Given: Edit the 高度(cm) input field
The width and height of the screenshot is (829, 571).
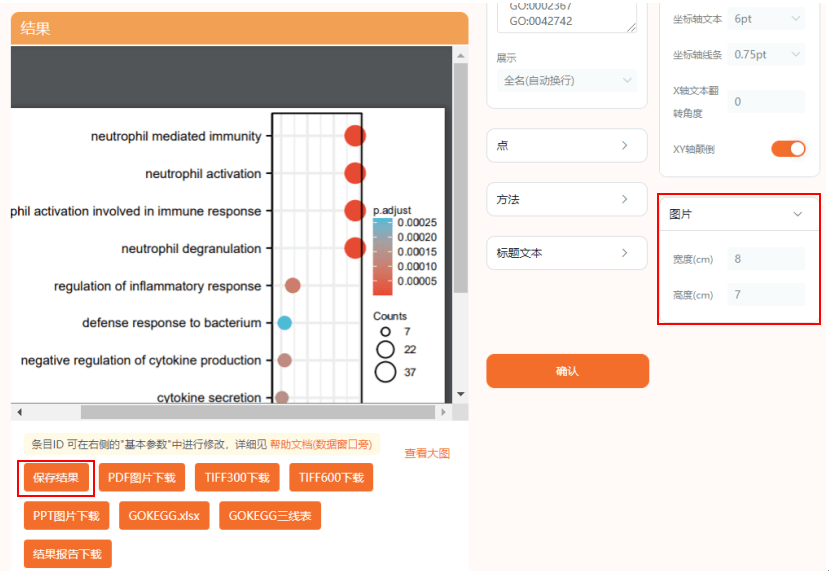Looking at the screenshot, I should point(766,294).
